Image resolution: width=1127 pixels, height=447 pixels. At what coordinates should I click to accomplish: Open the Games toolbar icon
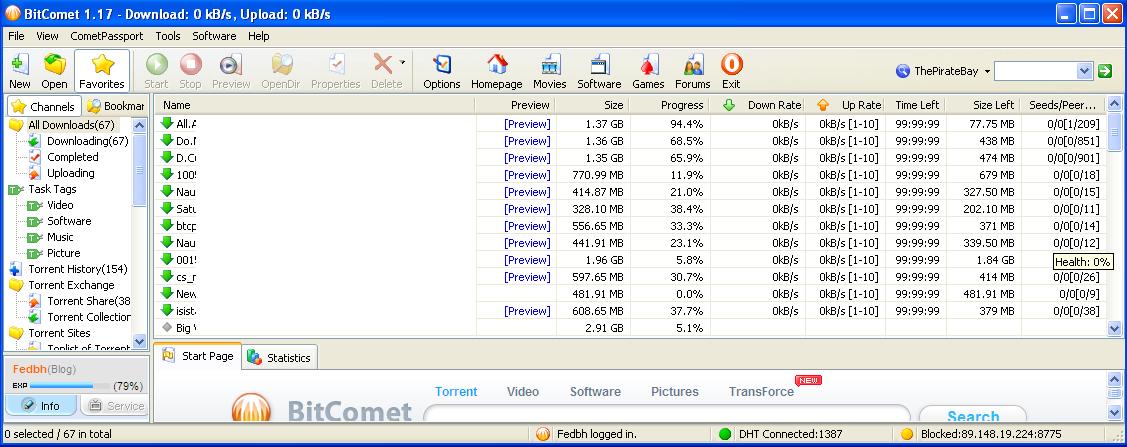pyautogui.click(x=648, y=65)
